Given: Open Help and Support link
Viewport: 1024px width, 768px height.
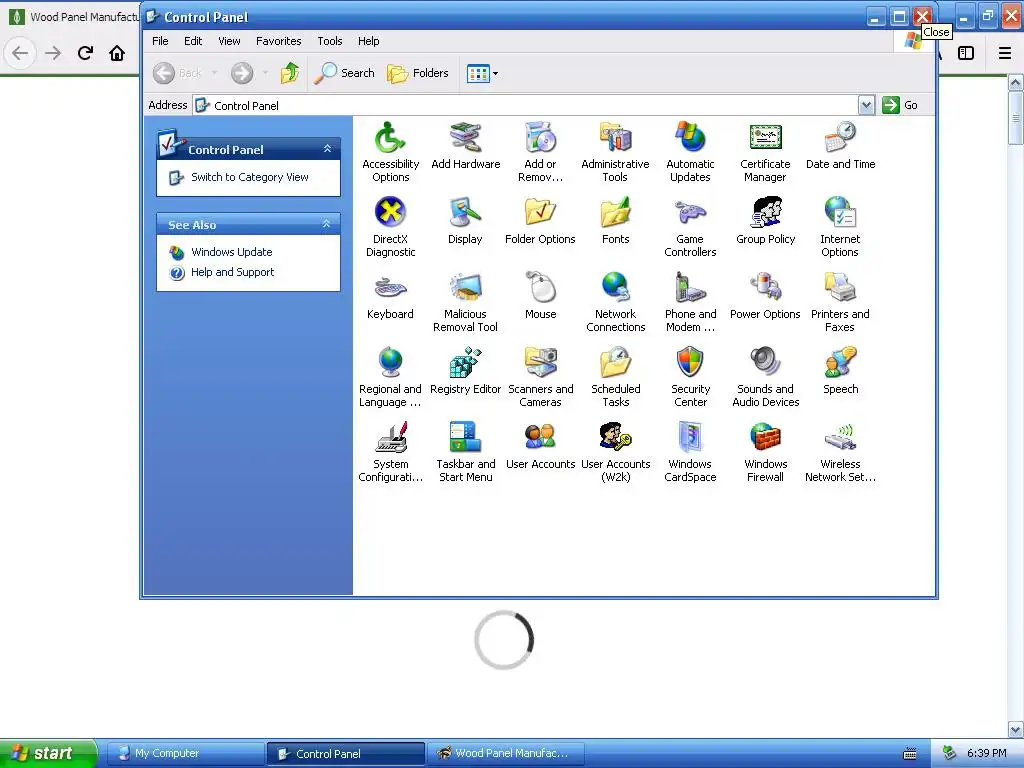Looking at the screenshot, I should tap(232, 272).
